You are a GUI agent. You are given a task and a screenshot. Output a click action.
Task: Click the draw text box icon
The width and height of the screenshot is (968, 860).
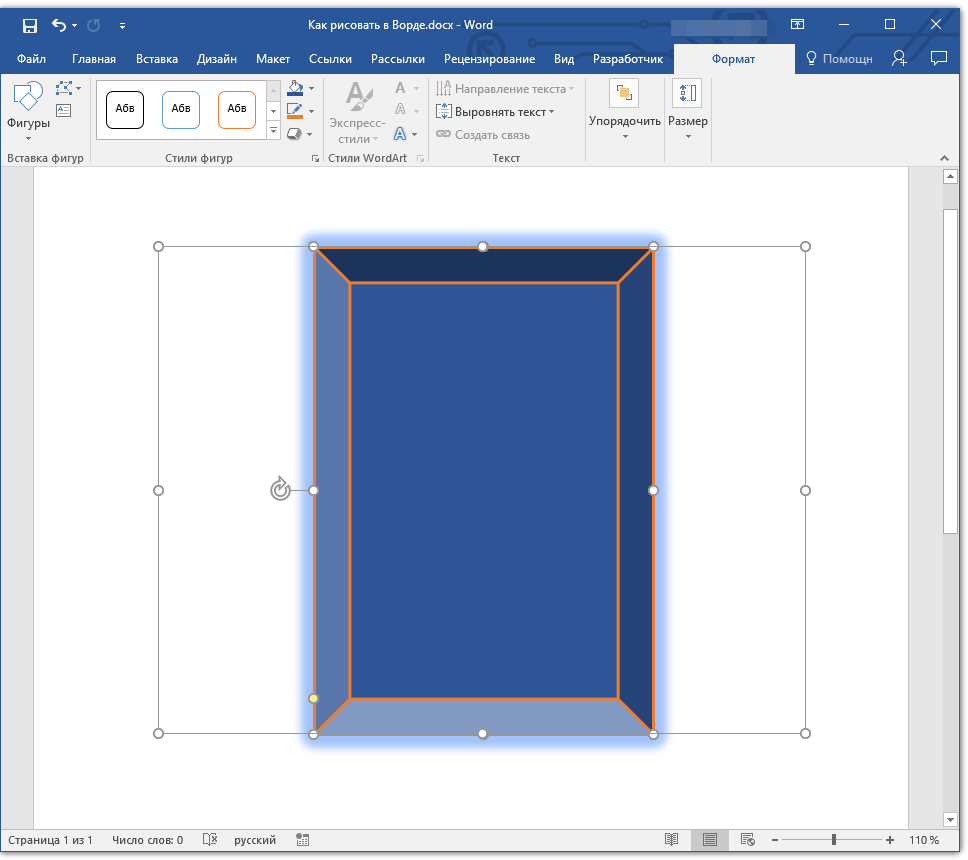pos(65,111)
